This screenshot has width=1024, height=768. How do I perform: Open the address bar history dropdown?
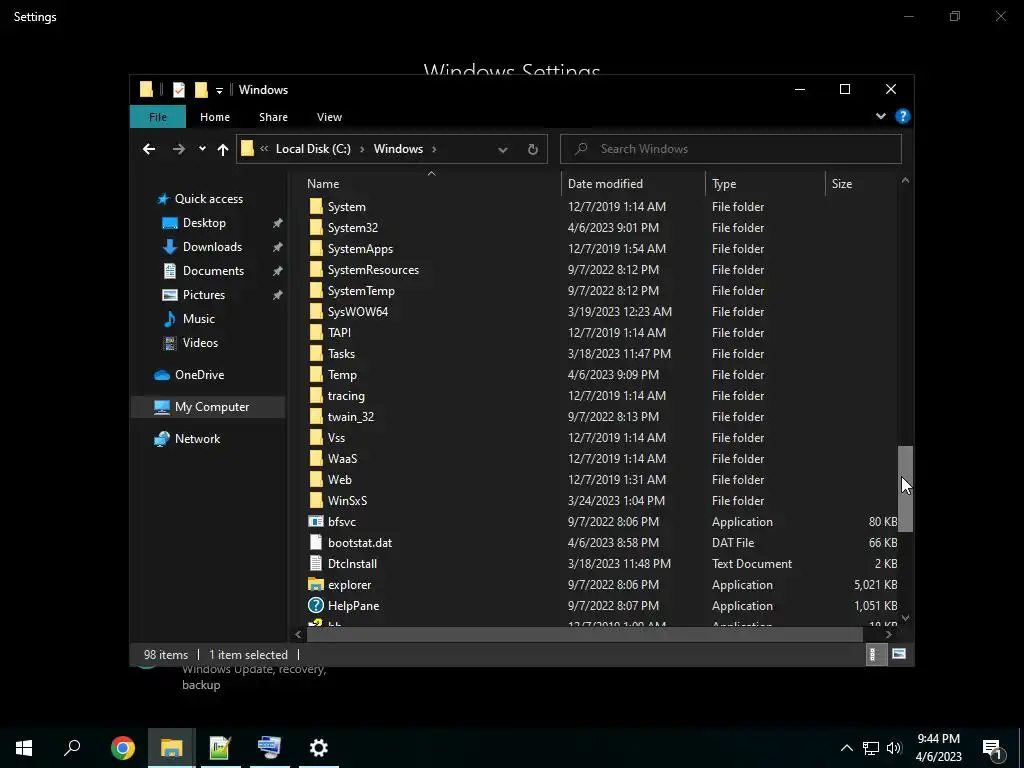(x=503, y=150)
